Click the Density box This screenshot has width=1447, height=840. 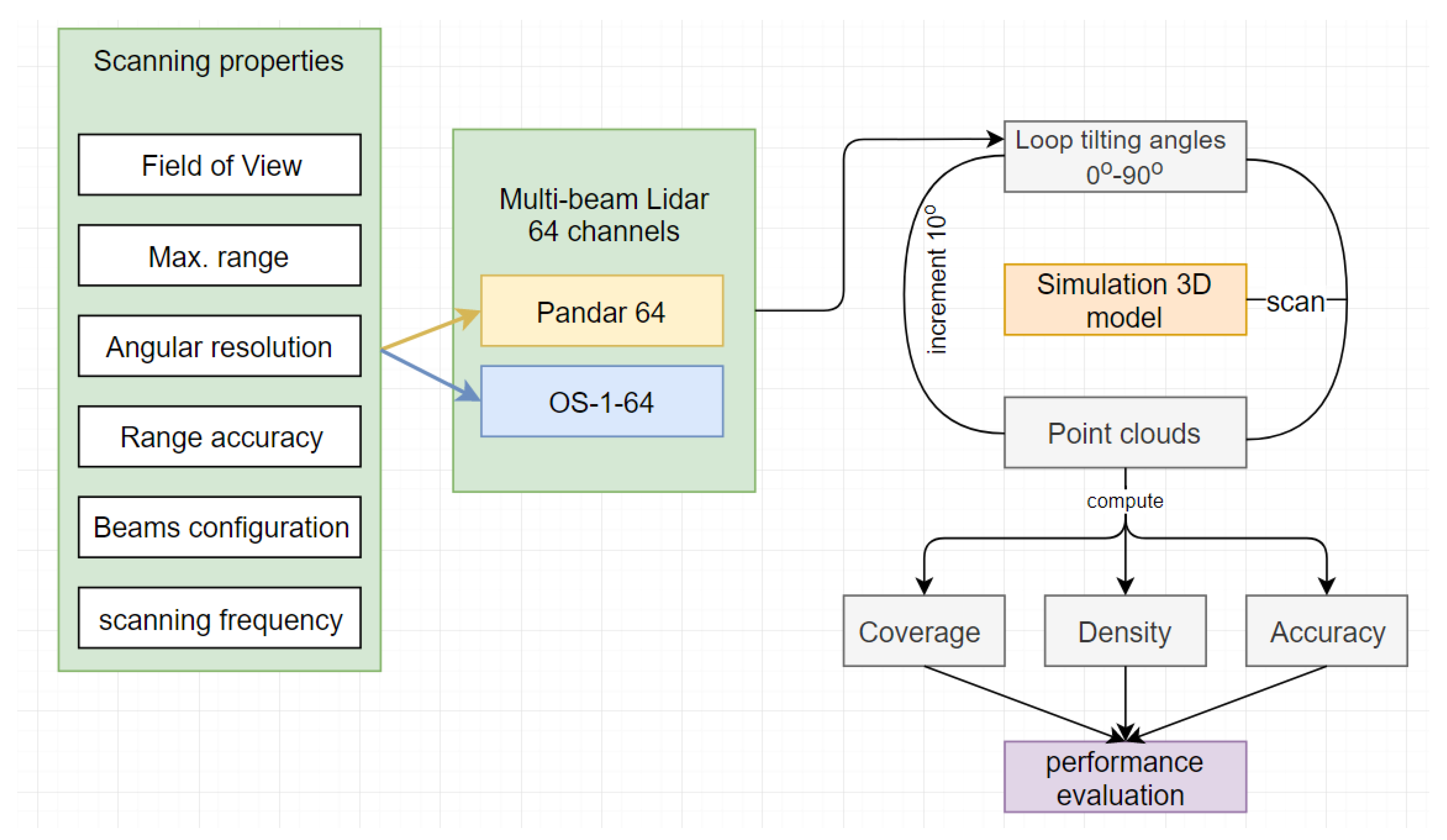tap(1125, 631)
